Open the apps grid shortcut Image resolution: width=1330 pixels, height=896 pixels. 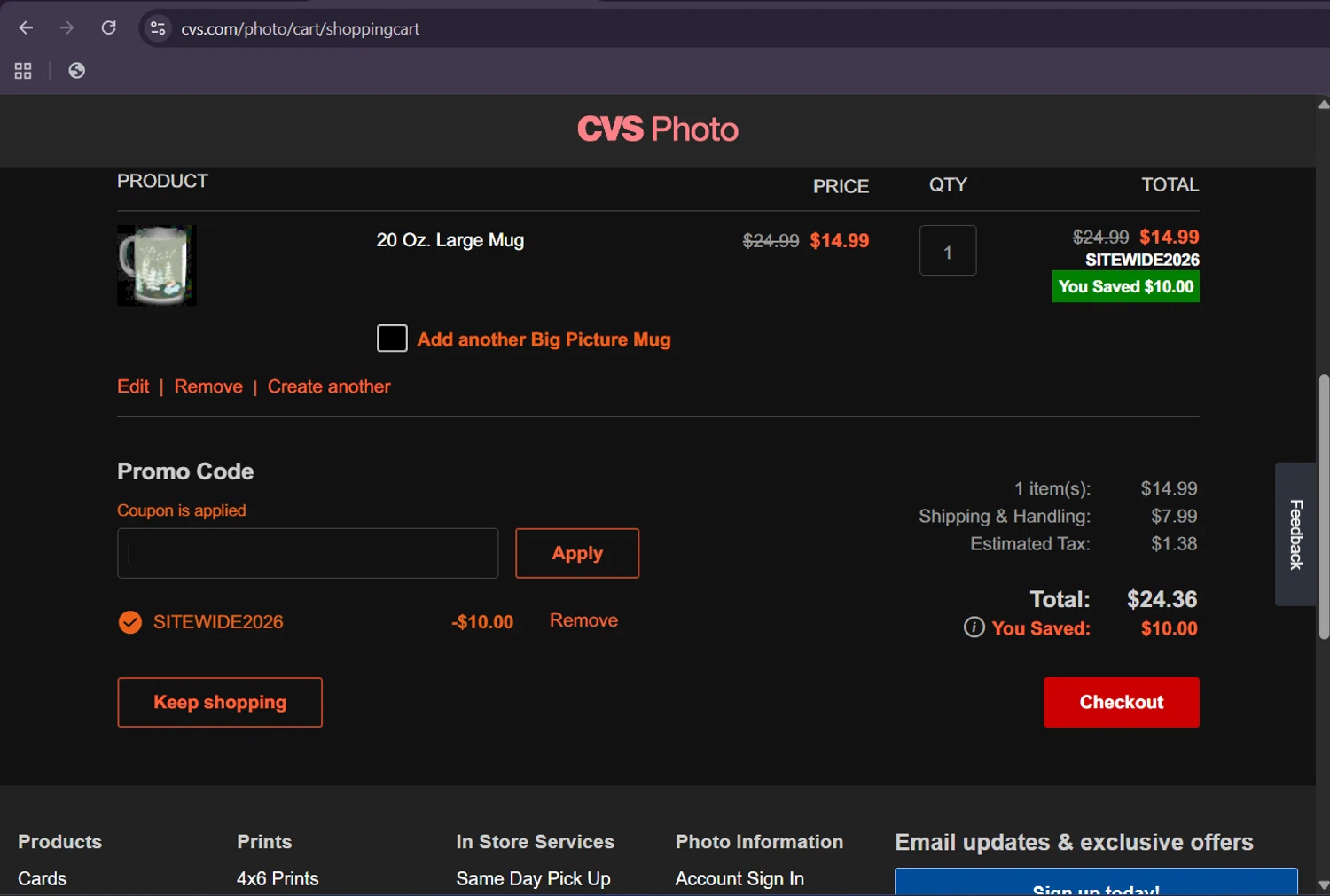[23, 71]
